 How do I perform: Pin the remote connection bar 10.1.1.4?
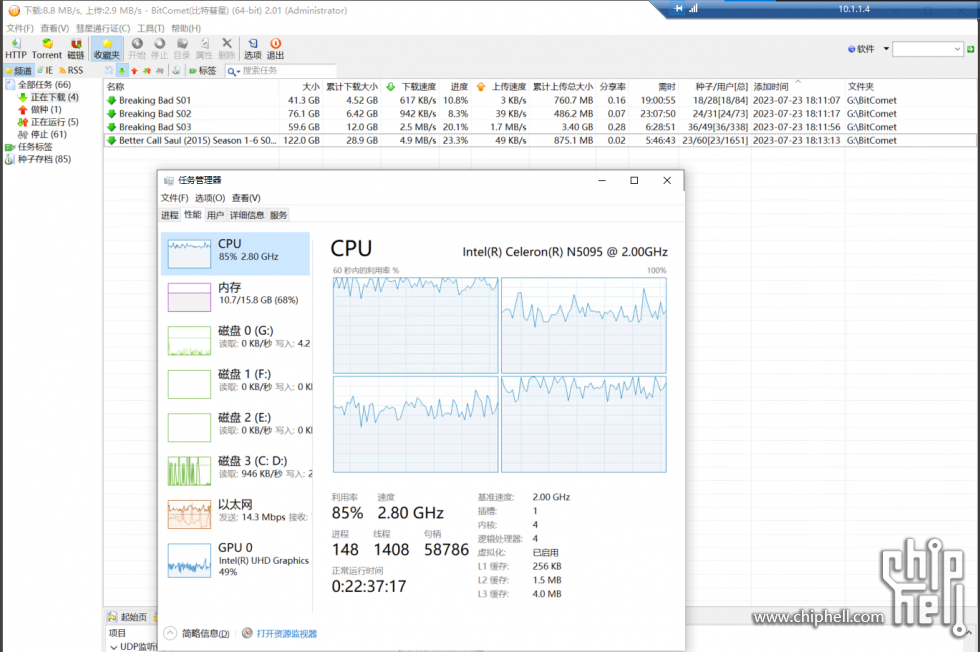coord(679,9)
